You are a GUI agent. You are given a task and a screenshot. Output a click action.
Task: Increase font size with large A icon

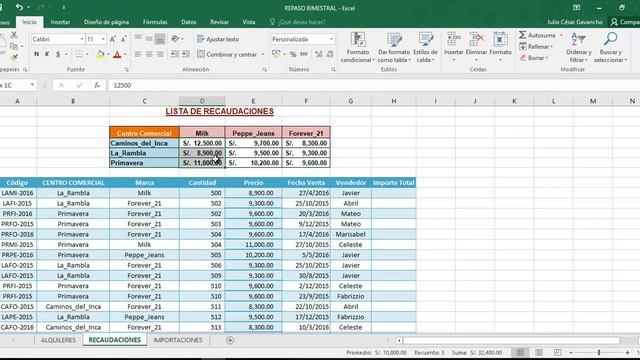pos(113,39)
